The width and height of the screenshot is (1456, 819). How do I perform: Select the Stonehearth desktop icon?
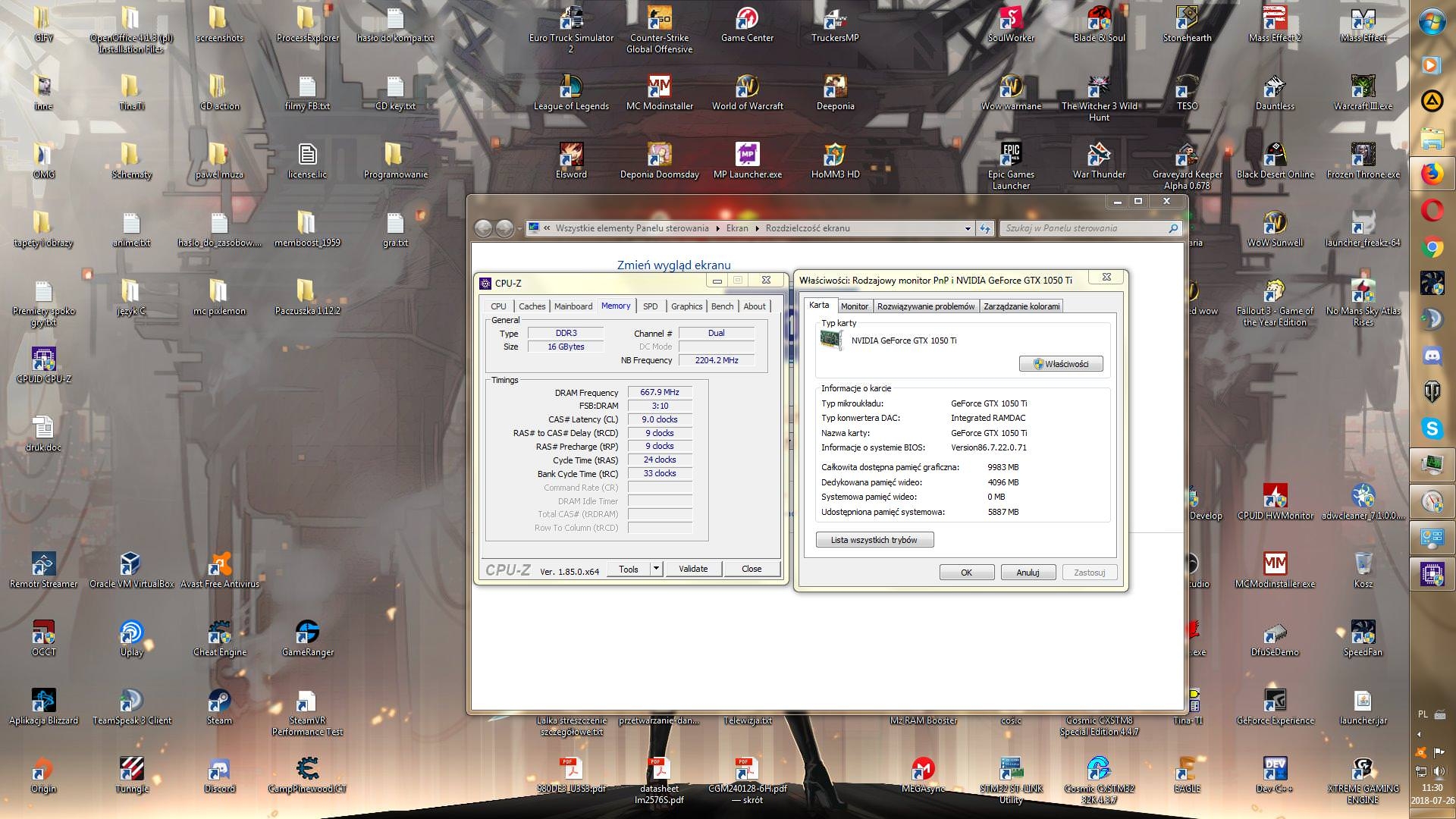pyautogui.click(x=1187, y=24)
